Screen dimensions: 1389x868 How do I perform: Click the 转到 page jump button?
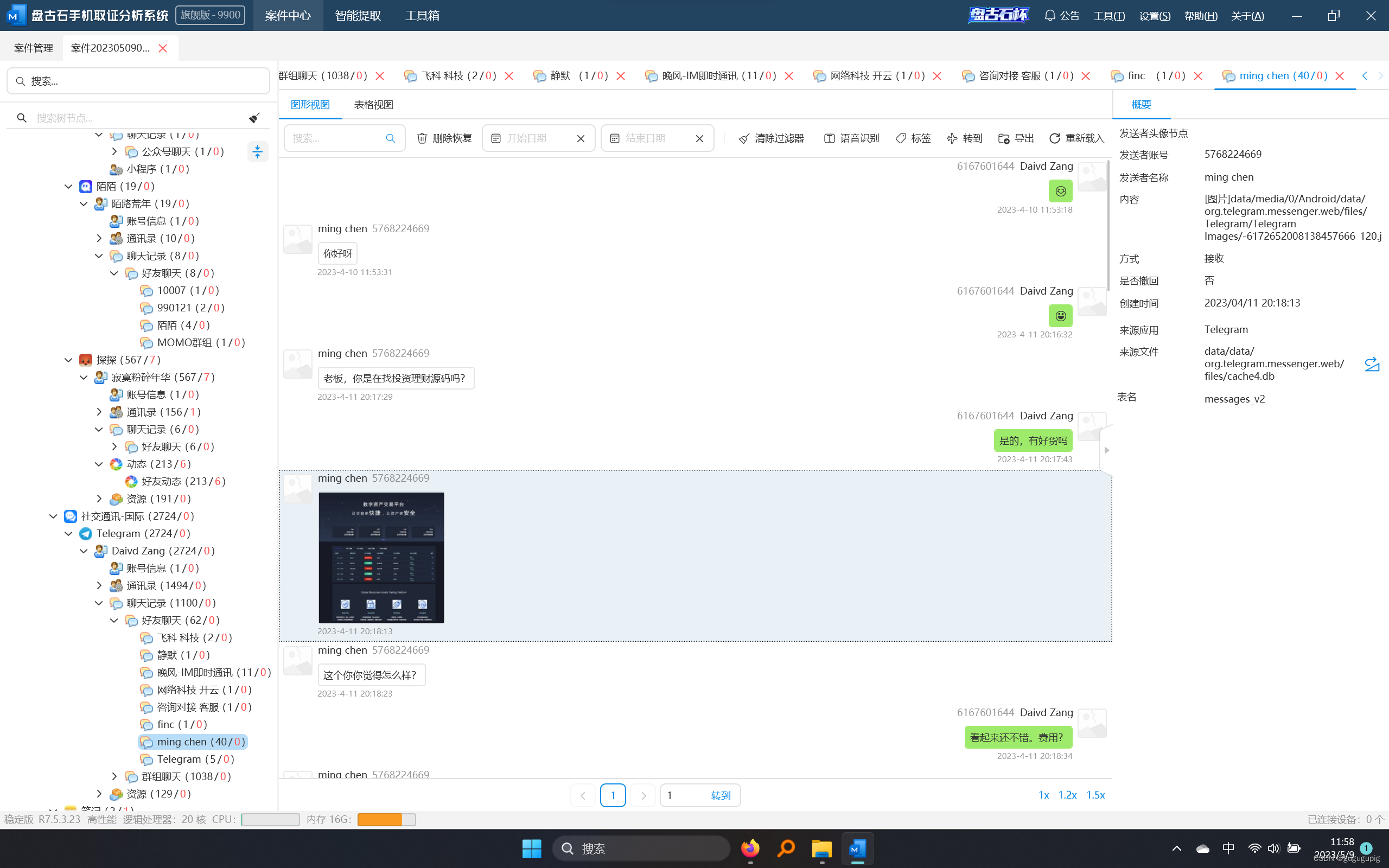pos(721,796)
